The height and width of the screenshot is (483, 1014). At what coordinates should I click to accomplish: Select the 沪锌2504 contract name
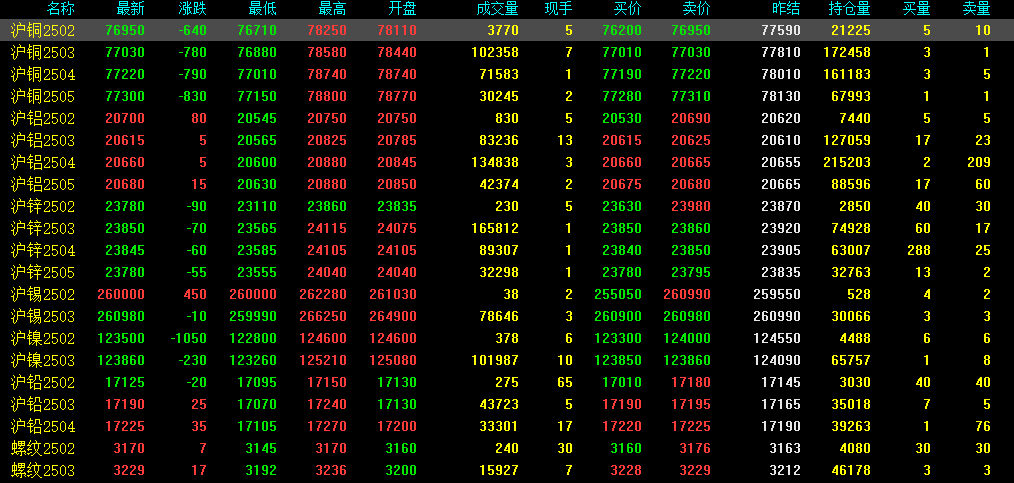click(x=43, y=250)
